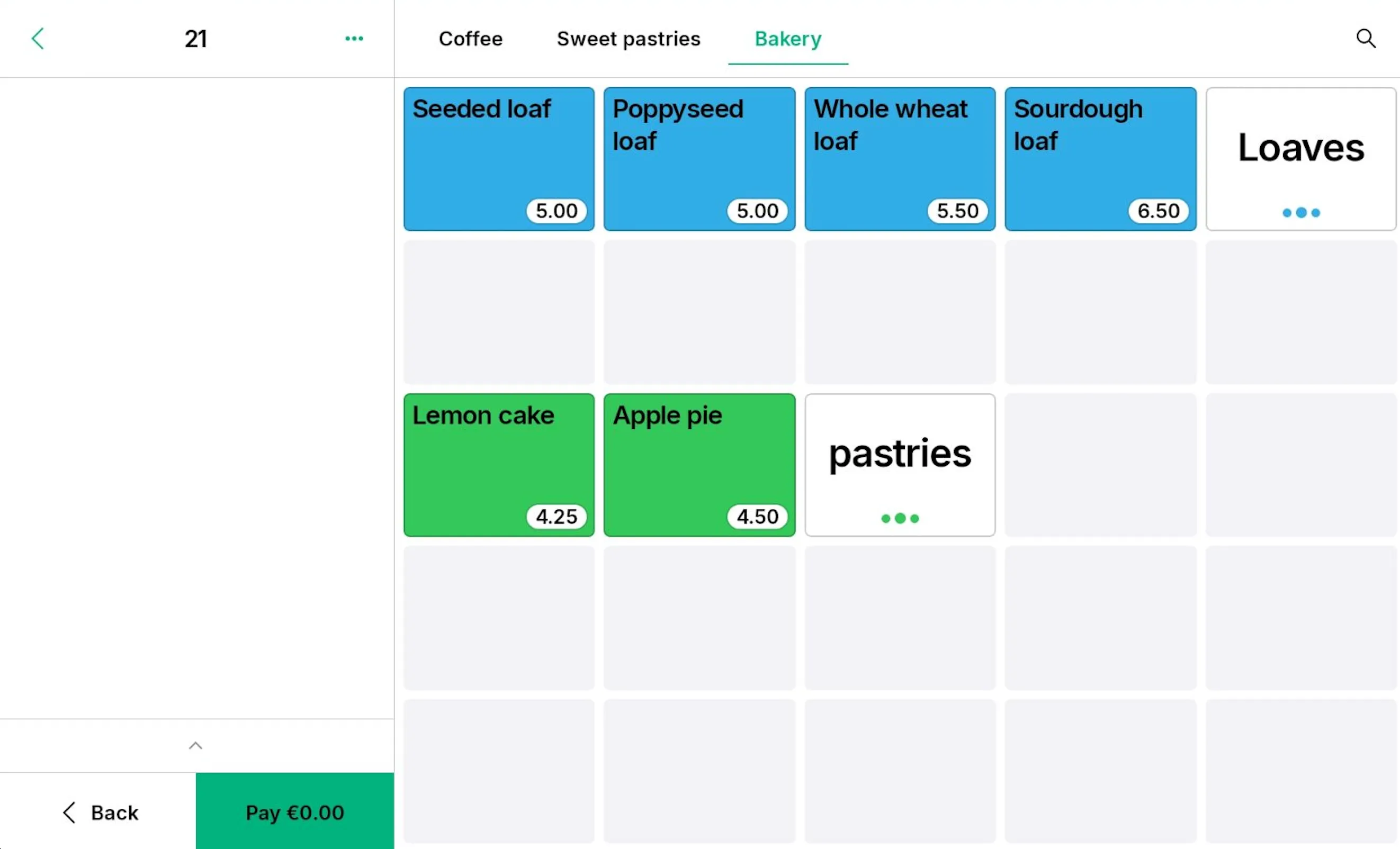Open the search function

1366,39
